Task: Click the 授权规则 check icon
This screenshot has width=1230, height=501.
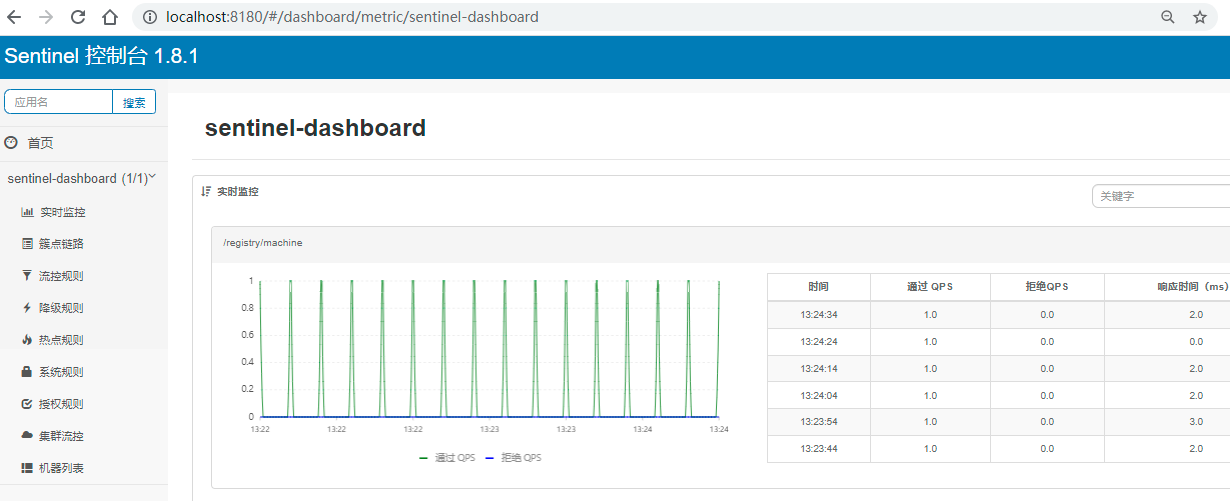Action: coord(27,404)
